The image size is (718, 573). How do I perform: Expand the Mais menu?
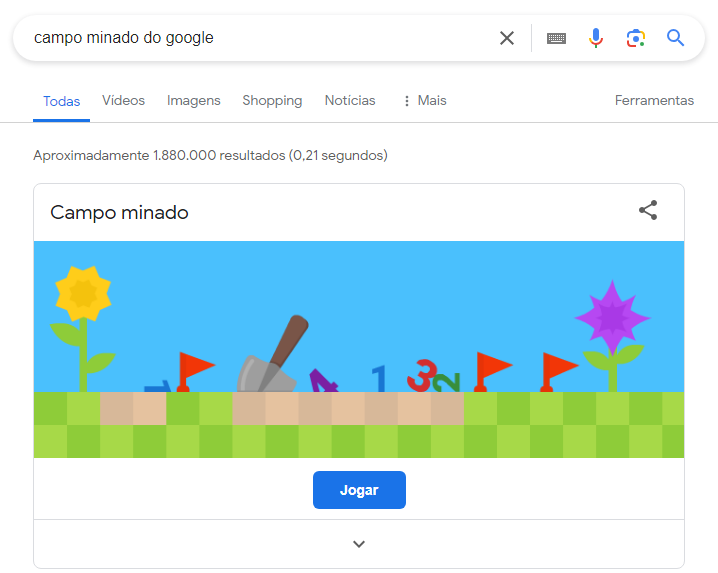424,100
